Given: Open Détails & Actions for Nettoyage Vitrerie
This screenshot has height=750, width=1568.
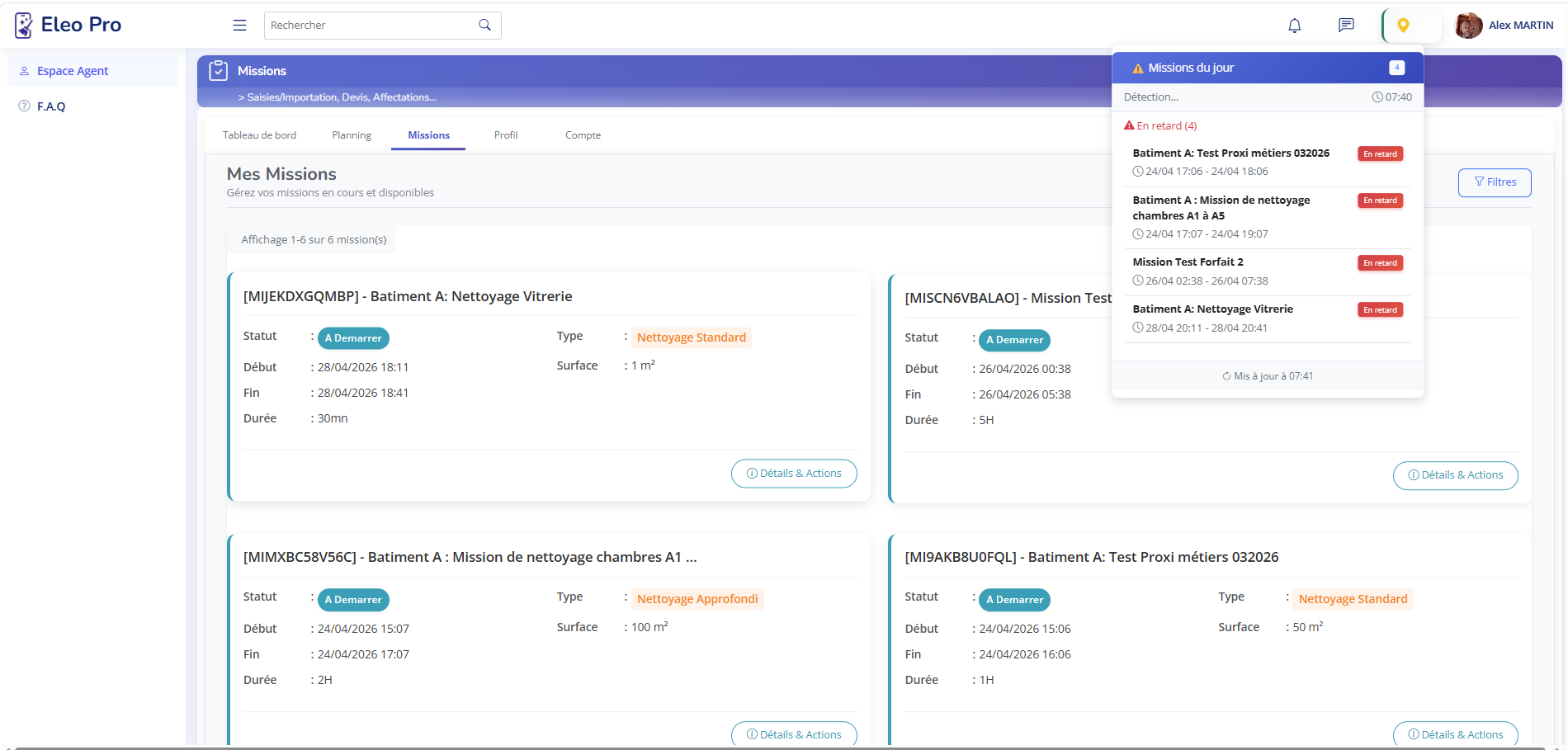Looking at the screenshot, I should click(x=793, y=474).
